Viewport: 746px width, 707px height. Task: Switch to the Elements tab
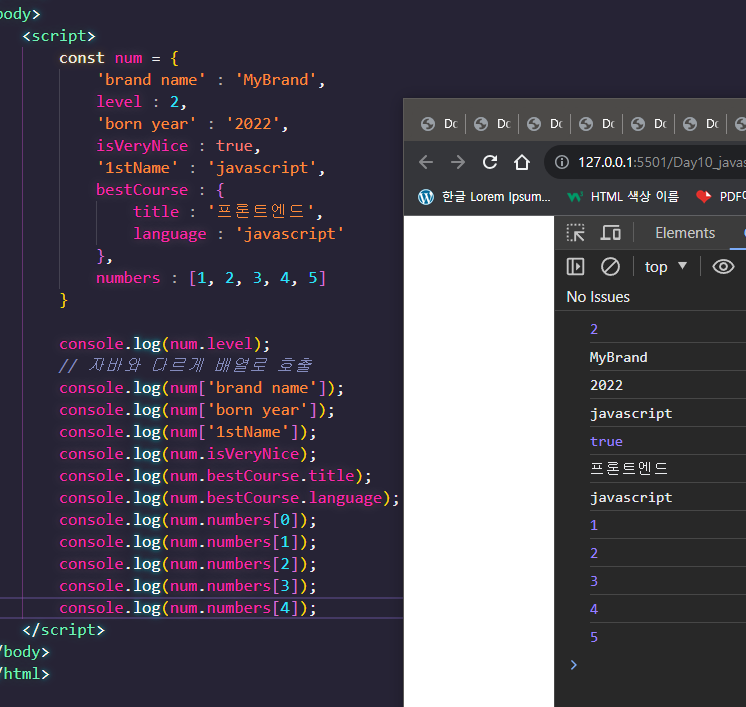tap(685, 233)
